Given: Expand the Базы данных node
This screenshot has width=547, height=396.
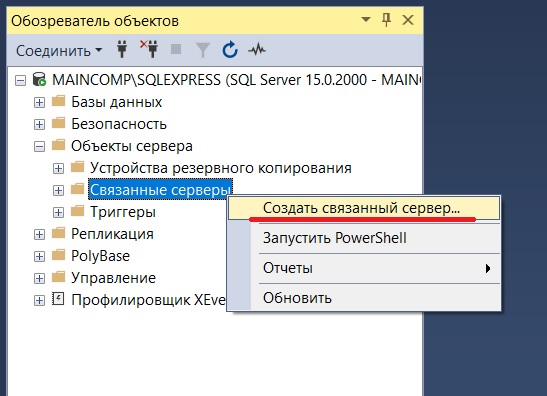Looking at the screenshot, I should pyautogui.click(x=39, y=103).
